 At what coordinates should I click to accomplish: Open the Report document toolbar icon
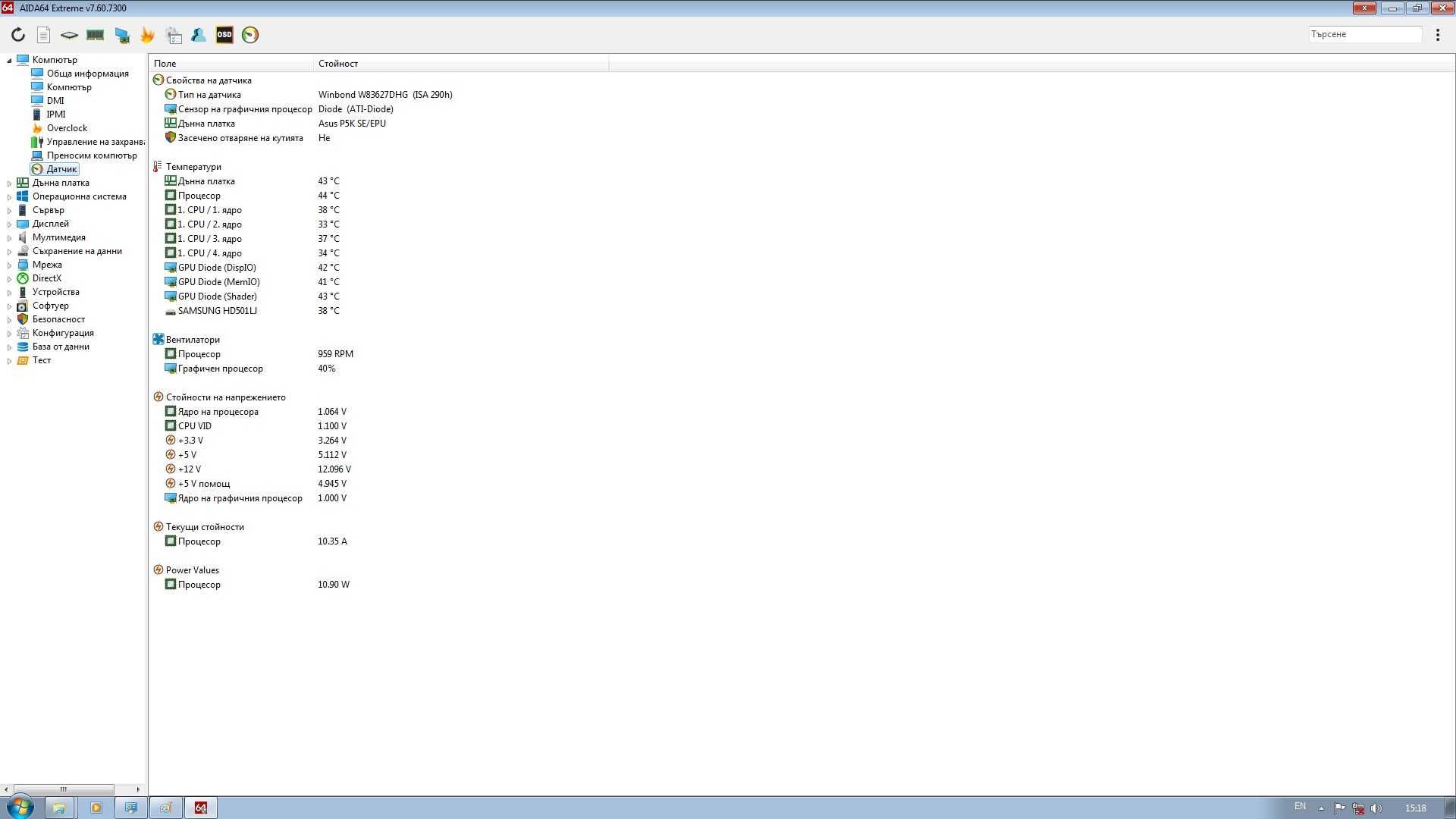[x=44, y=35]
